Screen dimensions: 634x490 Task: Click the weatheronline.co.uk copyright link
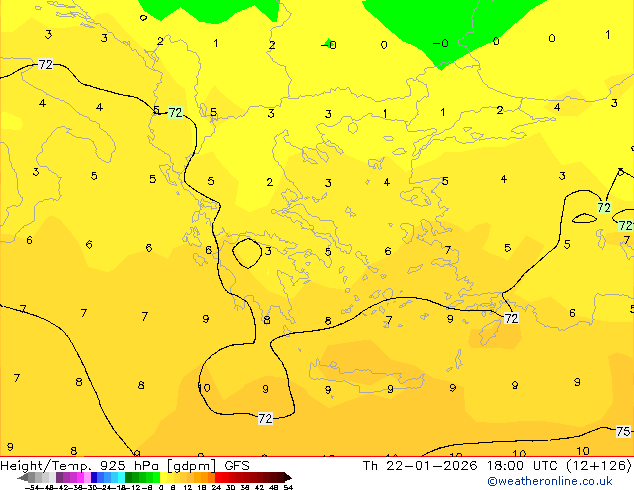[x=550, y=481]
